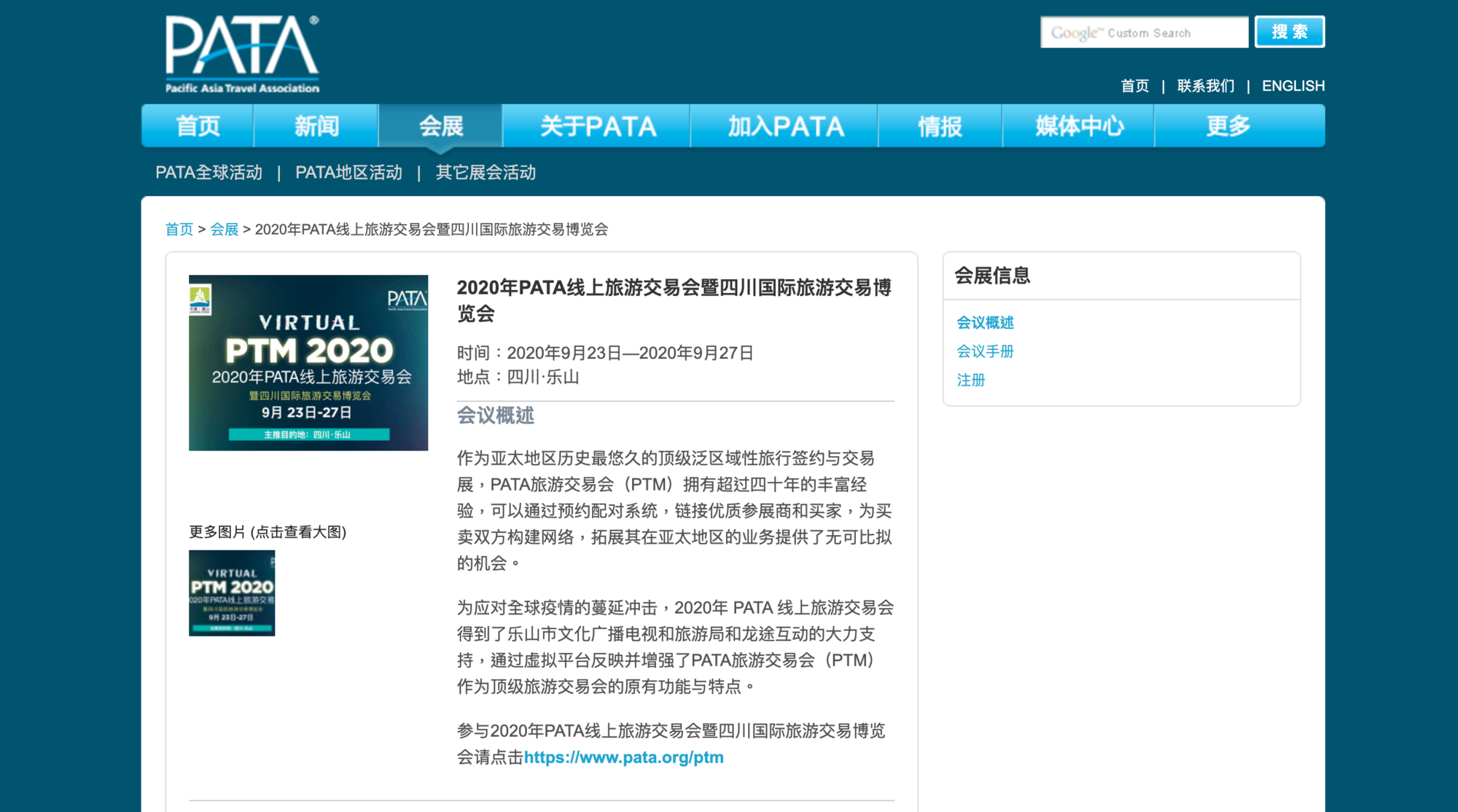Click 首页 in the breadcrumb
The height and width of the screenshot is (812, 1458).
point(179,230)
